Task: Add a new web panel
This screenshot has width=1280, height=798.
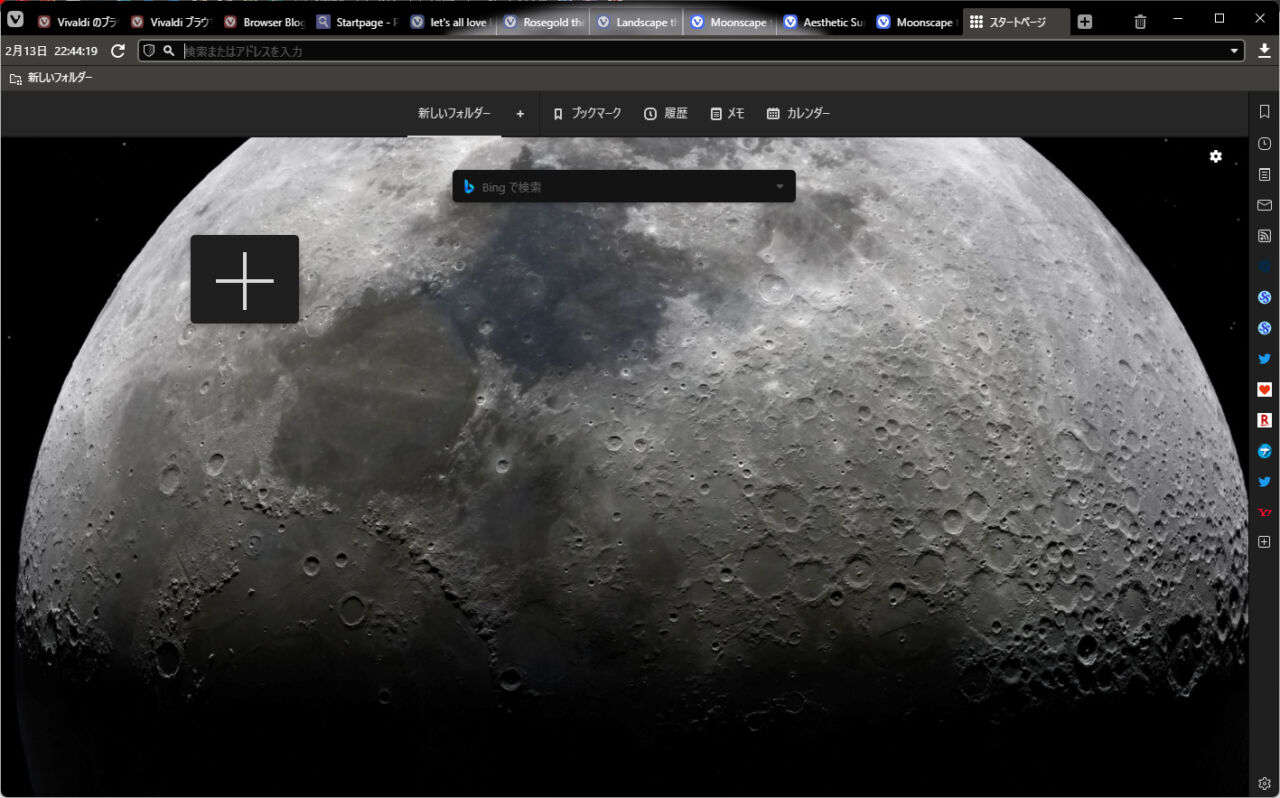Action: [1264, 542]
